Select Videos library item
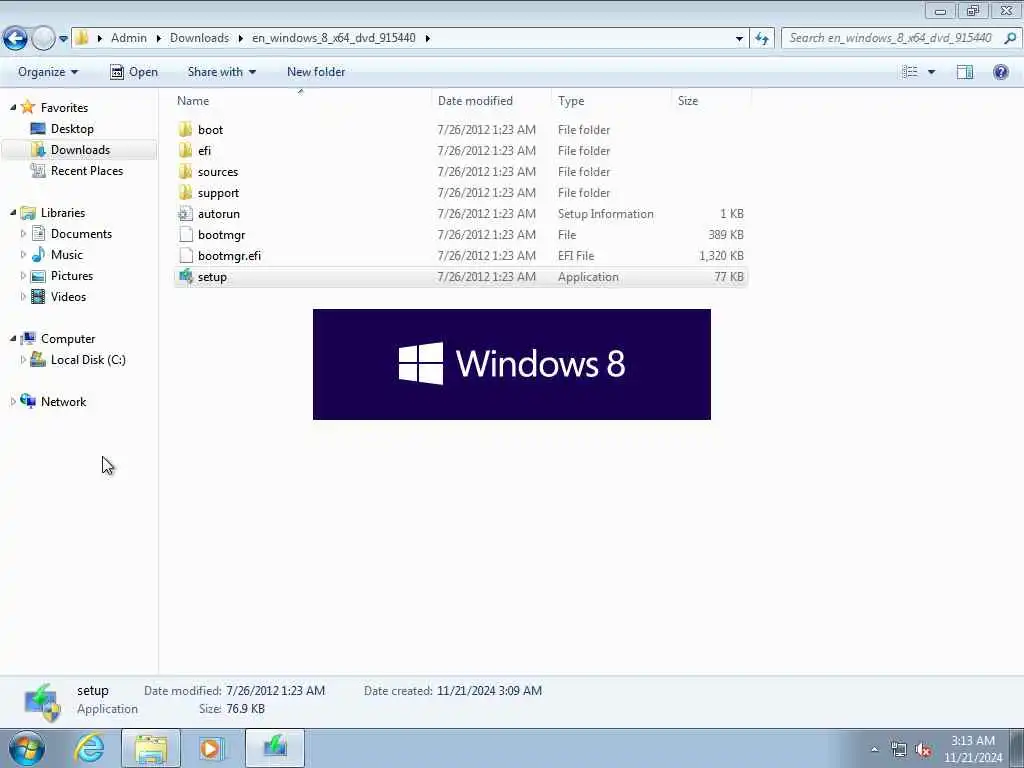The height and width of the screenshot is (768, 1024). [x=69, y=296]
